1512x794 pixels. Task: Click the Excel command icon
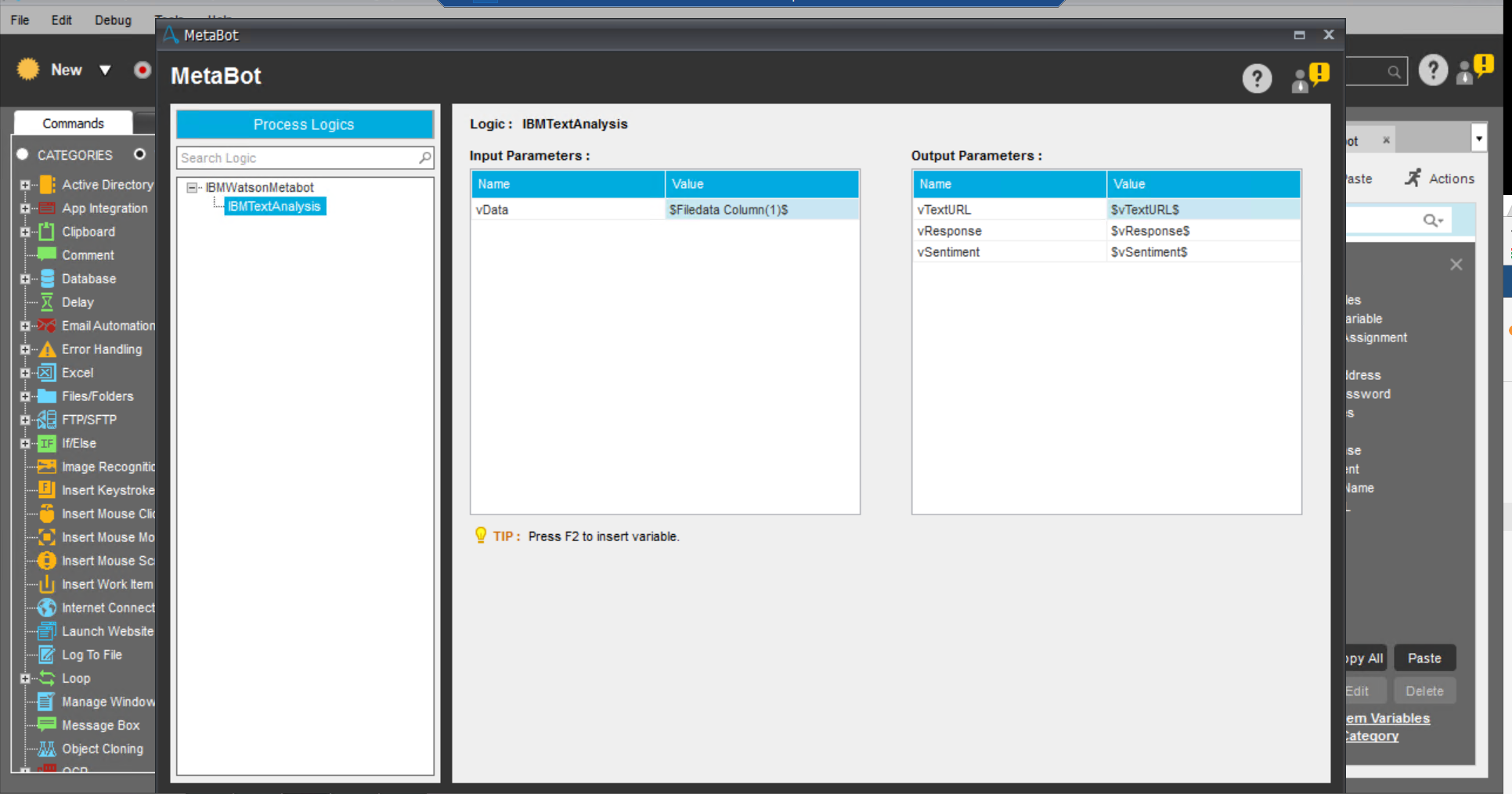pyautogui.click(x=47, y=373)
